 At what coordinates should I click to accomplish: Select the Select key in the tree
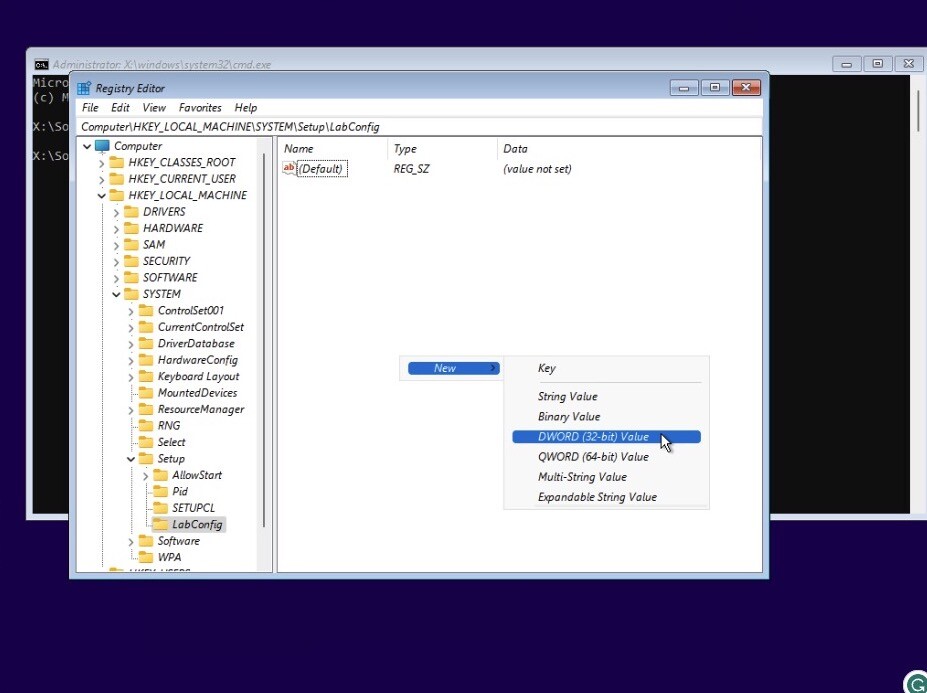pos(171,442)
